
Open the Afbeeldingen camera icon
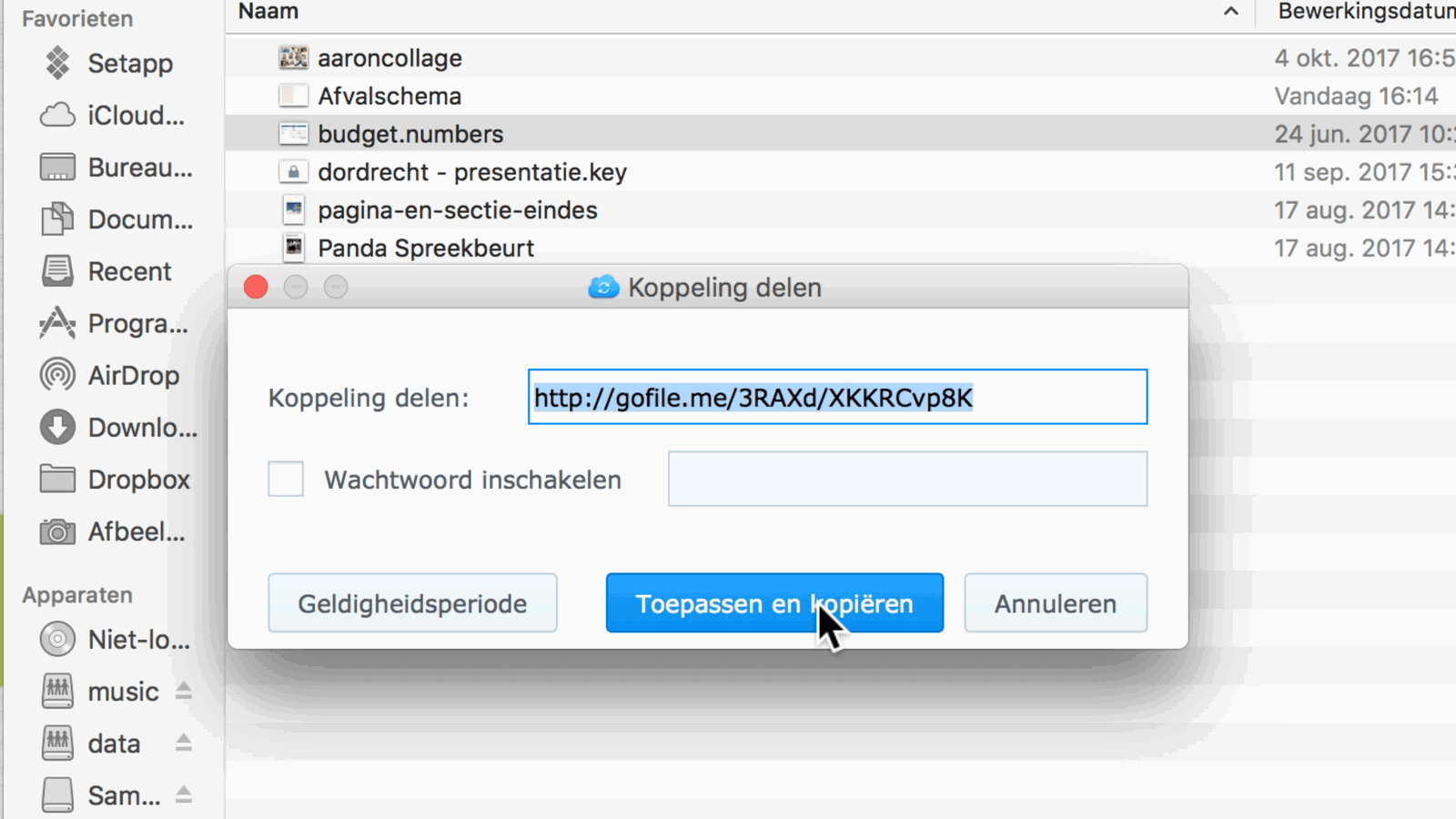(x=57, y=531)
